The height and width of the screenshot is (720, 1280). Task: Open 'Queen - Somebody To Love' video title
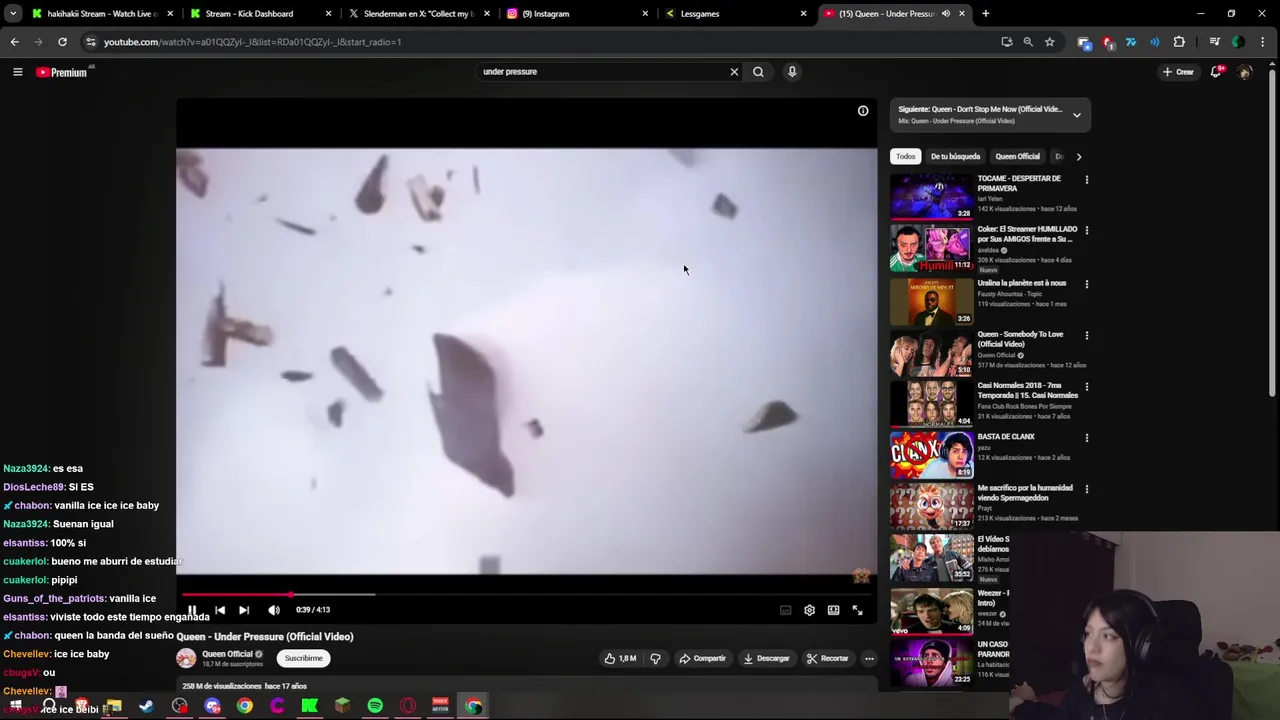coord(1020,339)
